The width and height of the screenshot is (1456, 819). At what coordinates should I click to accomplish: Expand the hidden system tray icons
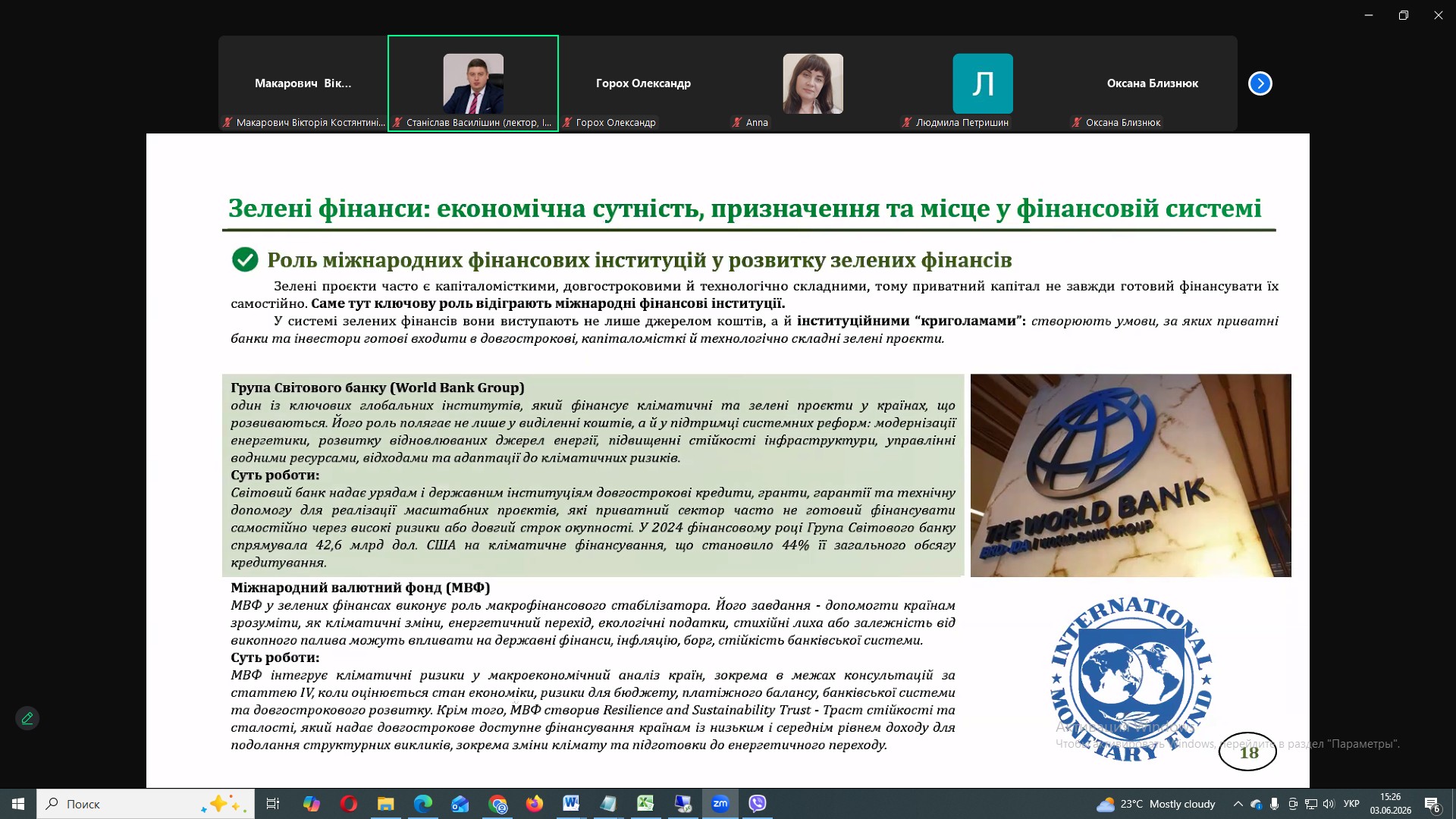1238,804
